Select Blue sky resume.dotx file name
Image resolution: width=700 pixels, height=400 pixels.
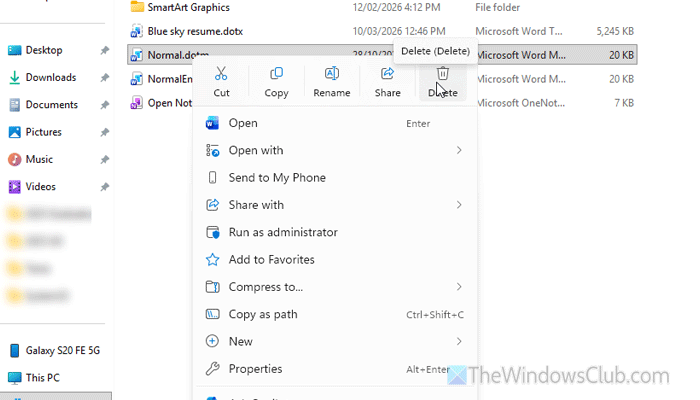tap(195, 31)
